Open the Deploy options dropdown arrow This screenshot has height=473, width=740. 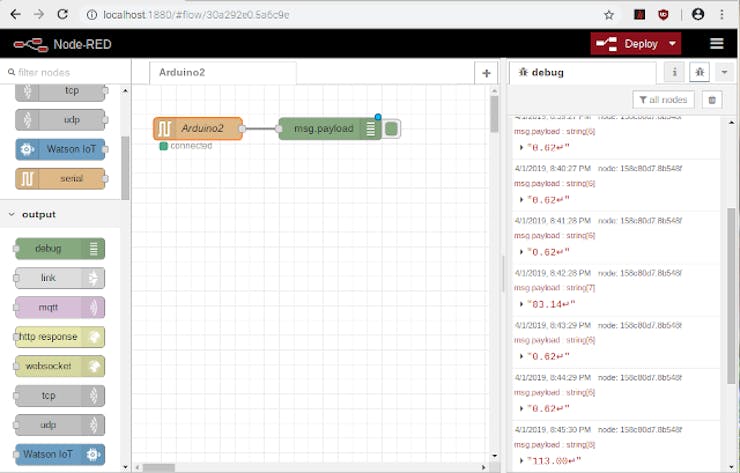[x=673, y=44]
